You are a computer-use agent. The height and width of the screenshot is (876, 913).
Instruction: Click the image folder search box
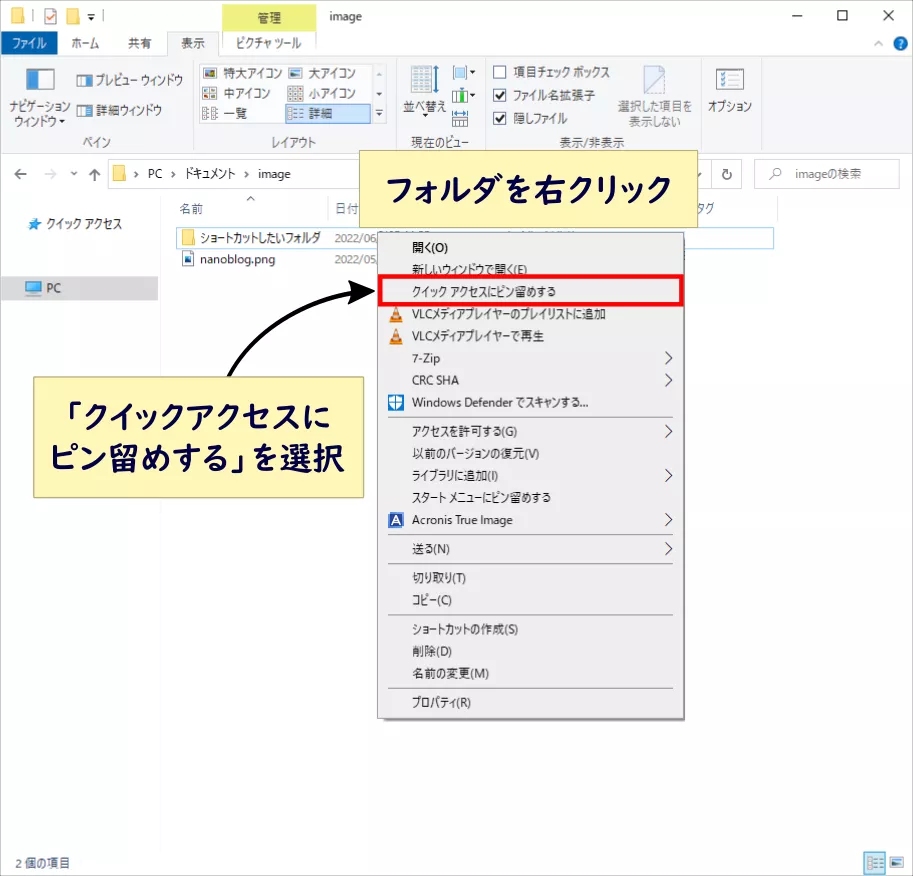[827, 174]
